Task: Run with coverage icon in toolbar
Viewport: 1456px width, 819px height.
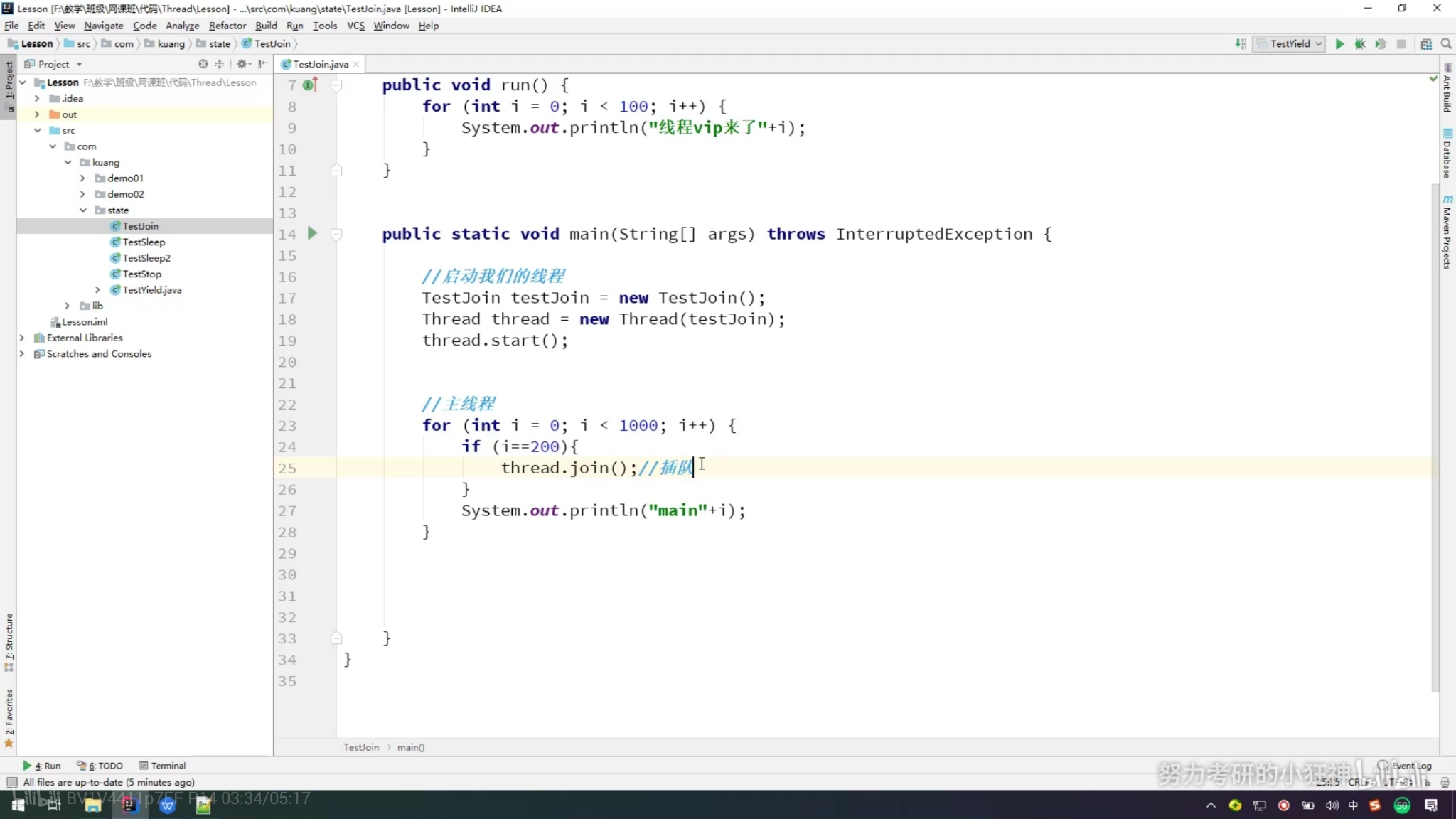Action: [x=1381, y=44]
